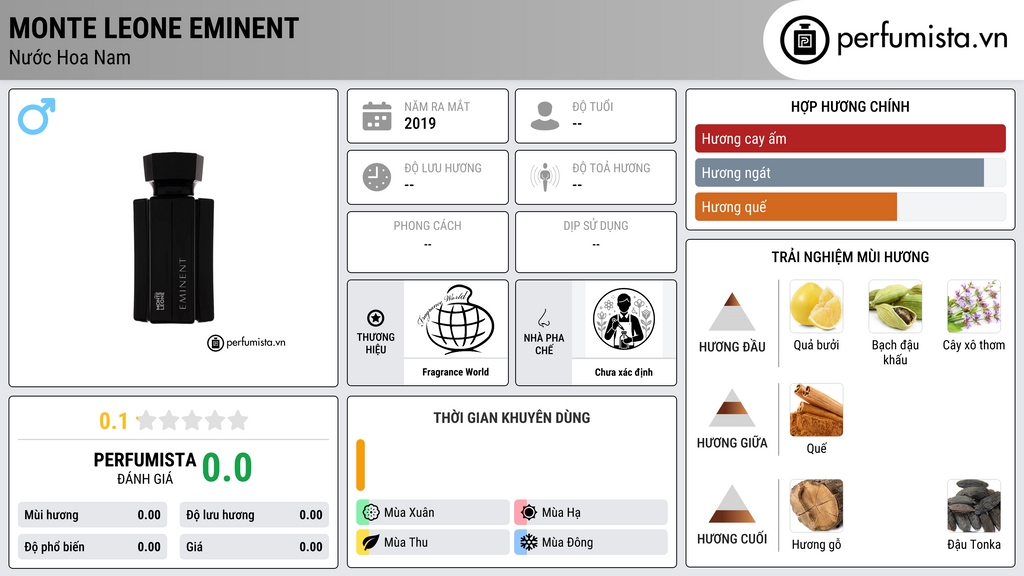Click the Dịp sử dụng info box
Image resolution: width=1024 pixels, height=576 pixels.
coord(596,242)
